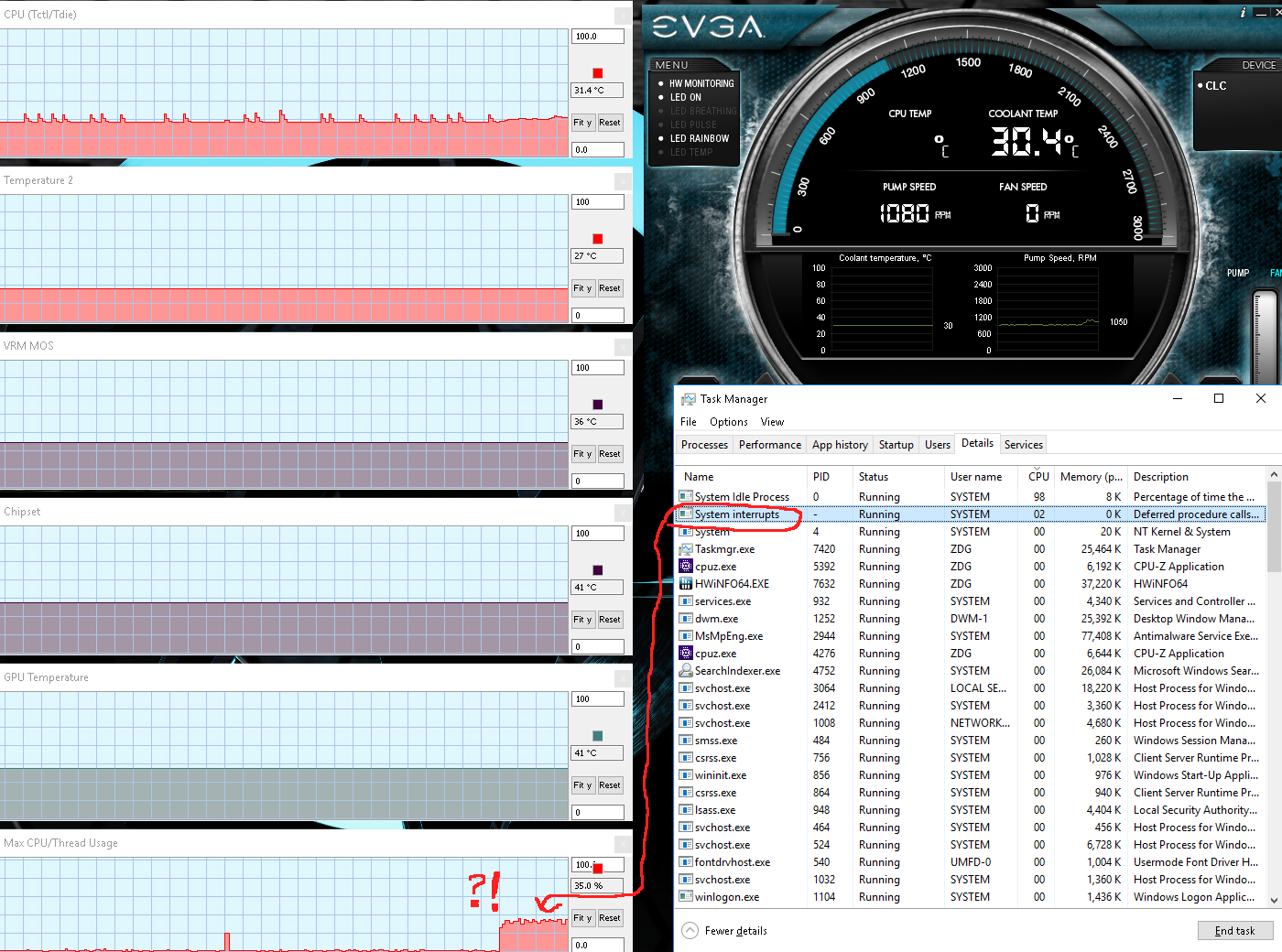Switch to the Processes tab
This screenshot has width=1282, height=952.
(x=704, y=445)
